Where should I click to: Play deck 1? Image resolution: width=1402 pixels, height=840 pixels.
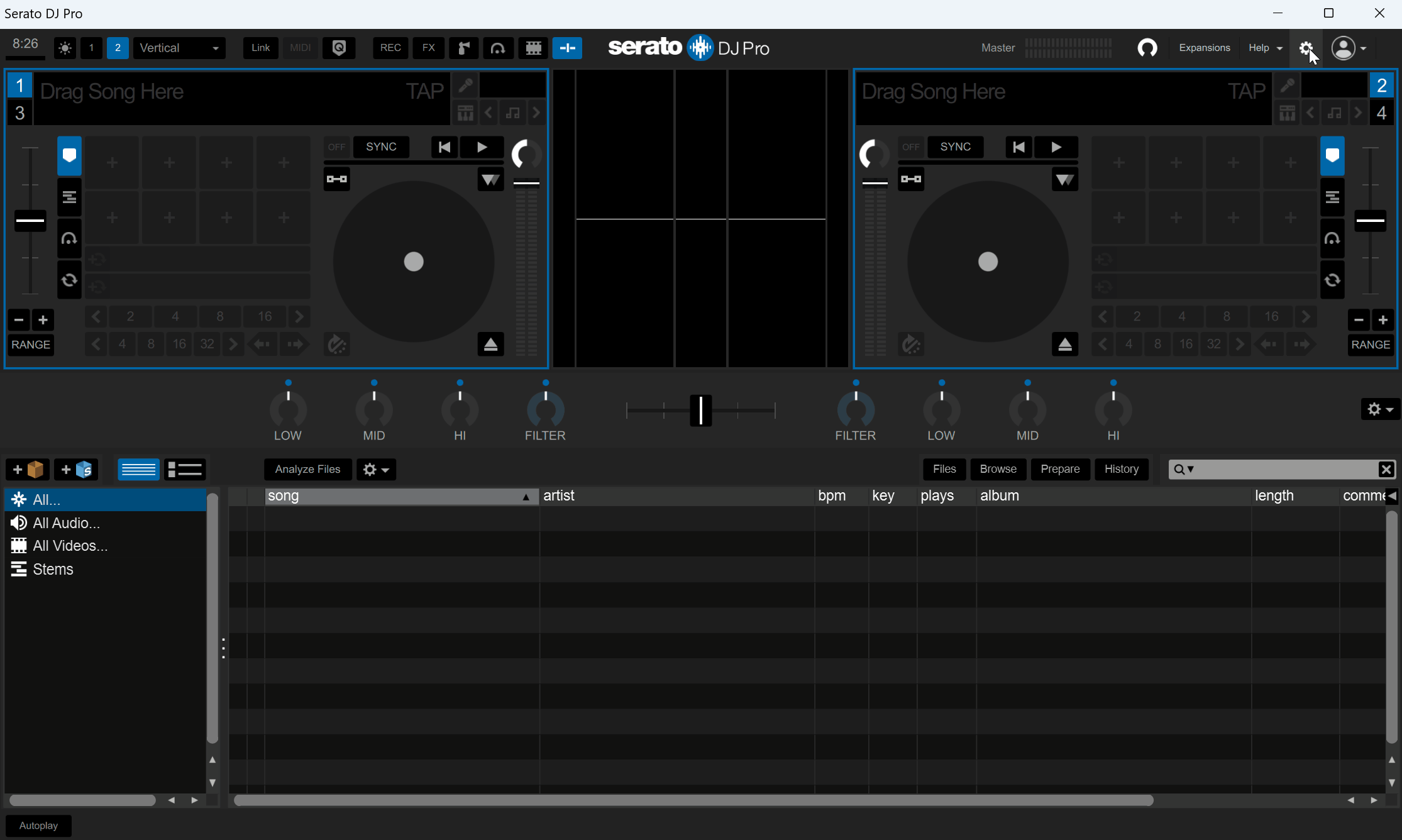click(x=482, y=147)
